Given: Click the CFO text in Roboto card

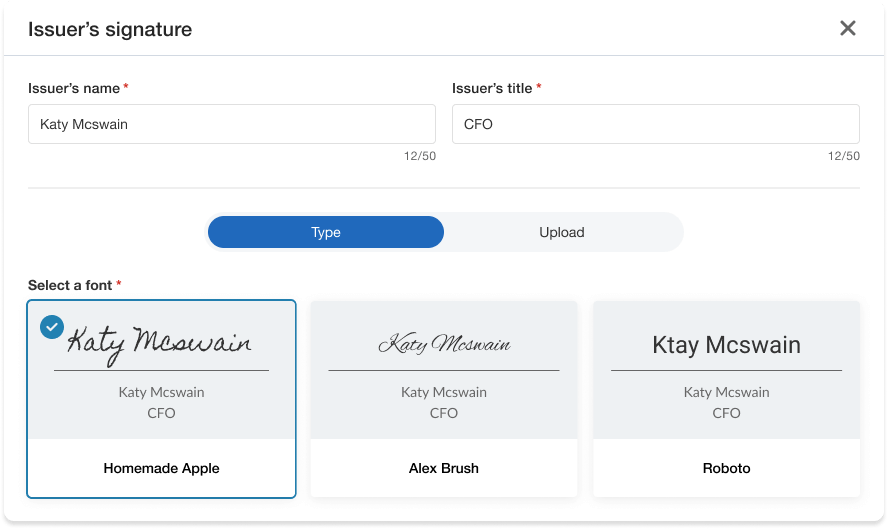Looking at the screenshot, I should [x=726, y=413].
